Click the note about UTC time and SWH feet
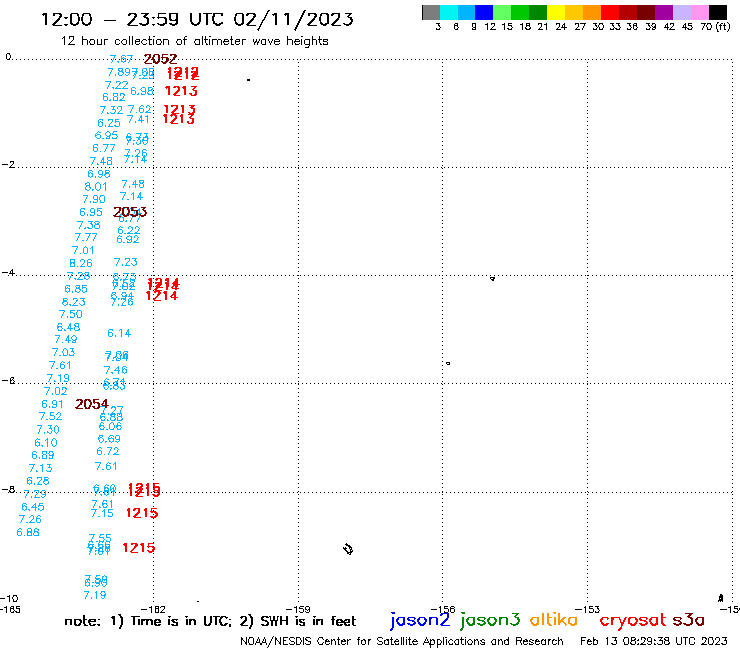This screenshot has width=740, height=650. [x=210, y=621]
